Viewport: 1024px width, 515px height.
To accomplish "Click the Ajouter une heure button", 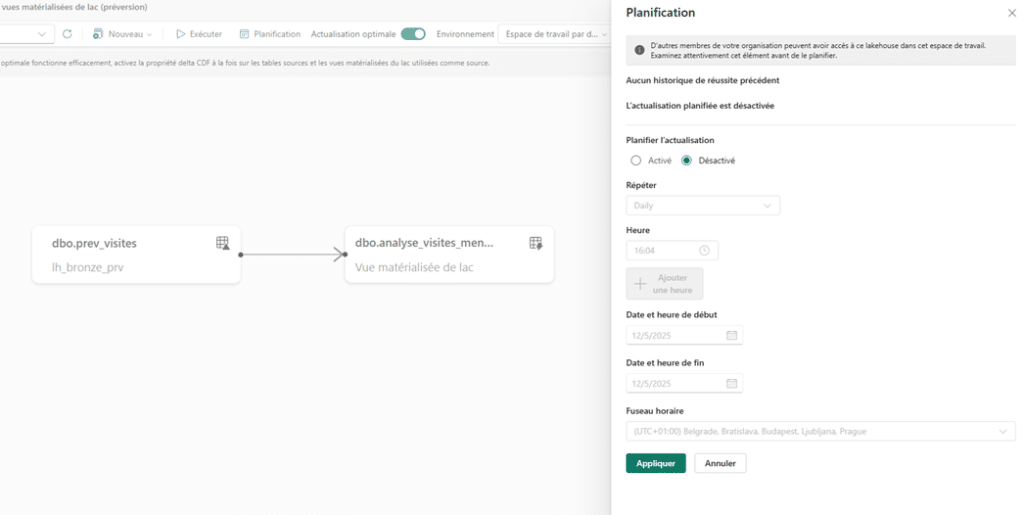I will coord(665,284).
